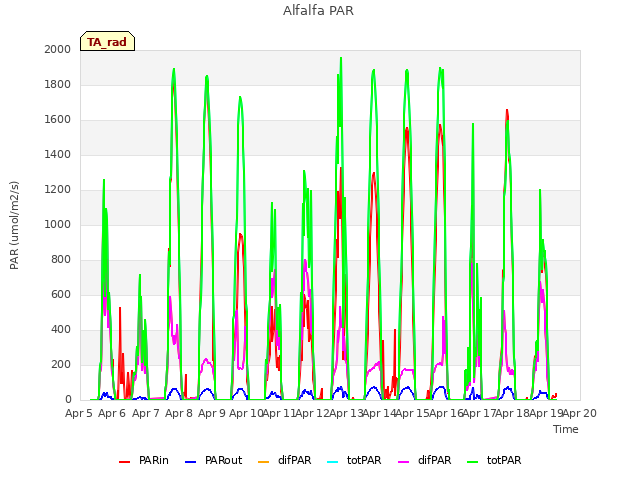
Task: Click the 400 y-axis tick label
Action: pos(61,329)
